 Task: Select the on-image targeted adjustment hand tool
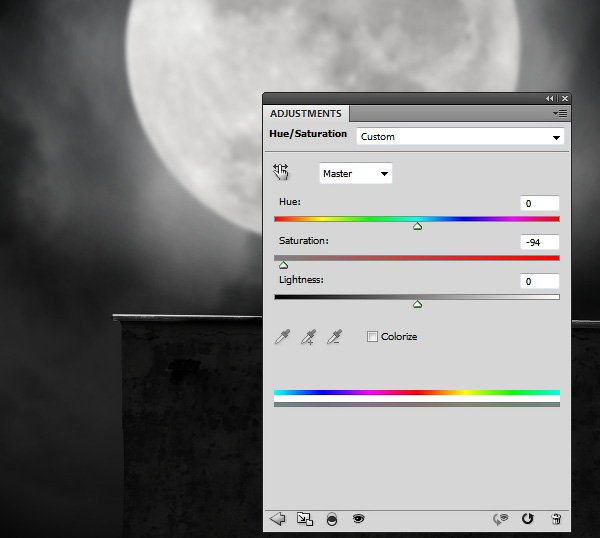[281, 172]
